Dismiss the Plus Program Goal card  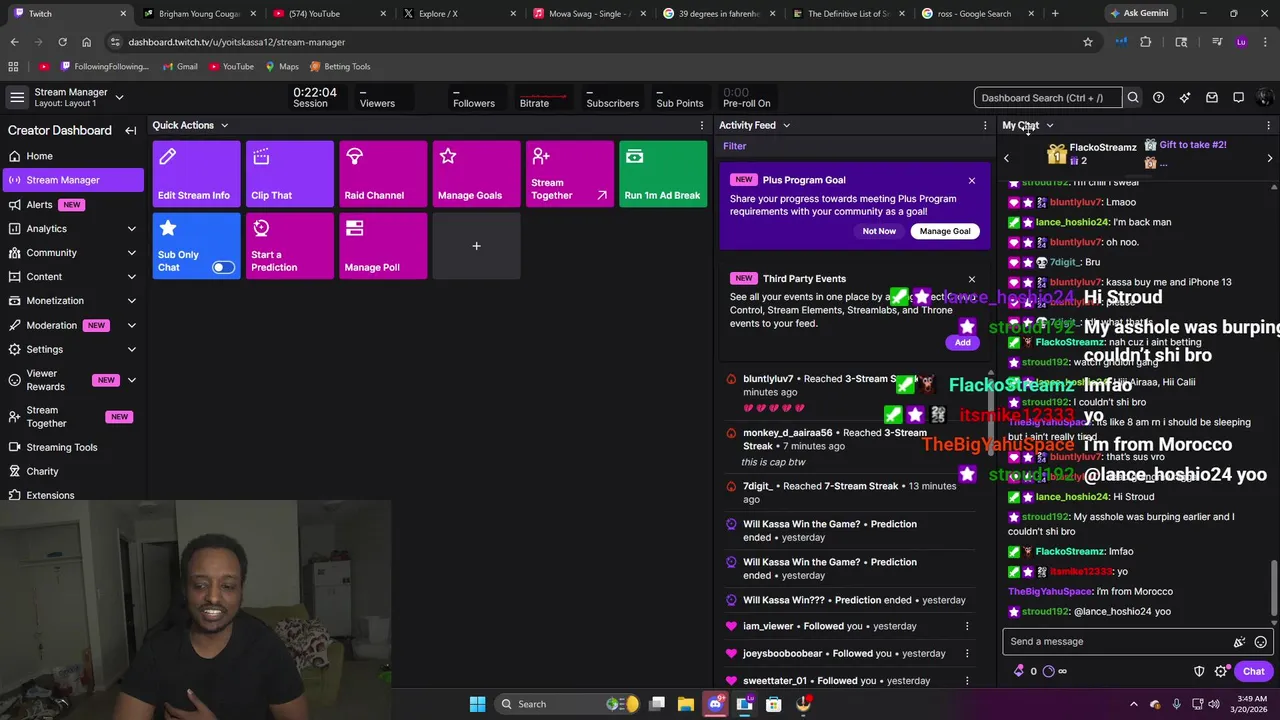pos(971,181)
